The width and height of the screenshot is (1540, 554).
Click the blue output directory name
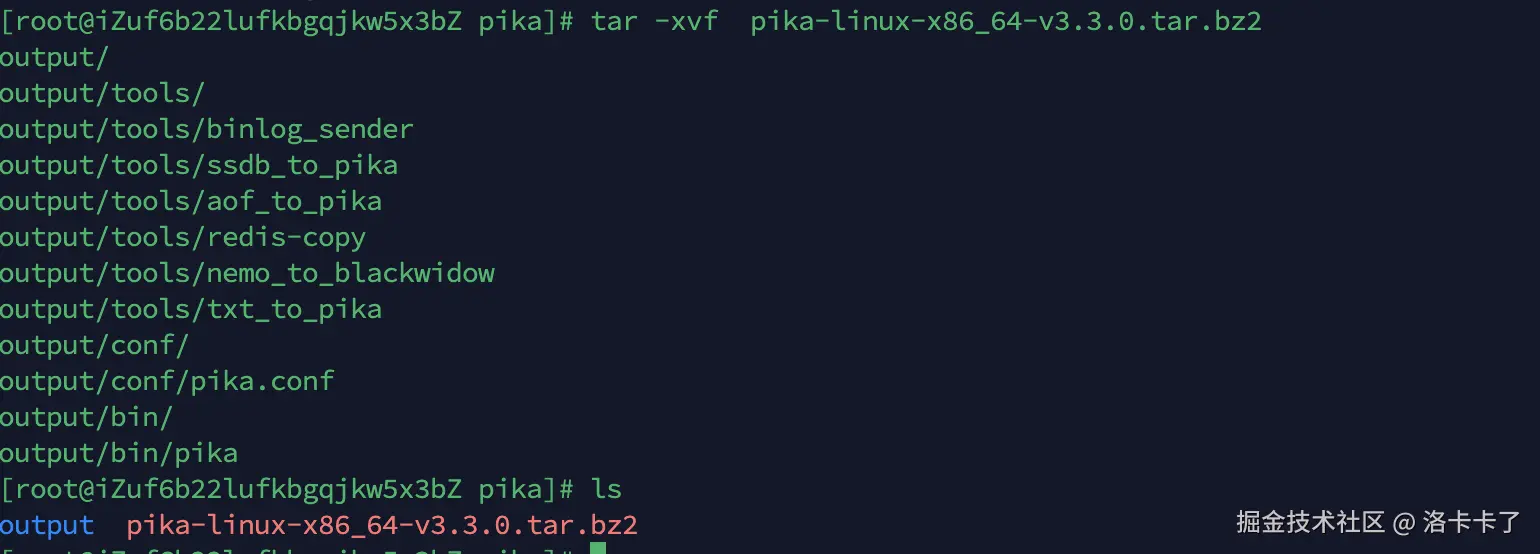pyautogui.click(x=47, y=525)
